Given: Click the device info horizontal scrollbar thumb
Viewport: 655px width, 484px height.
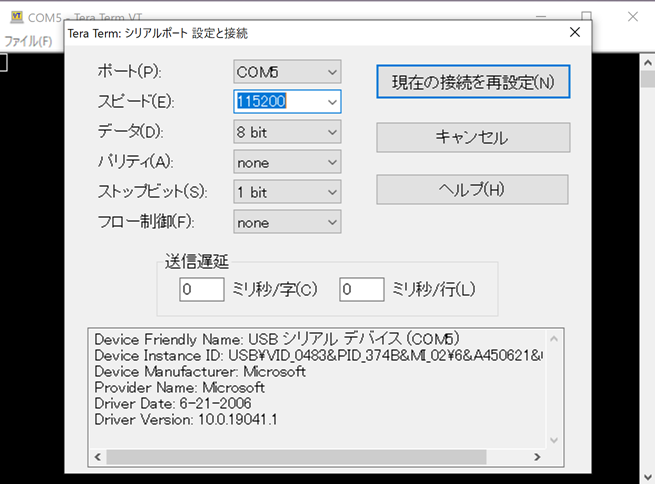Looking at the screenshot, I should (296, 457).
